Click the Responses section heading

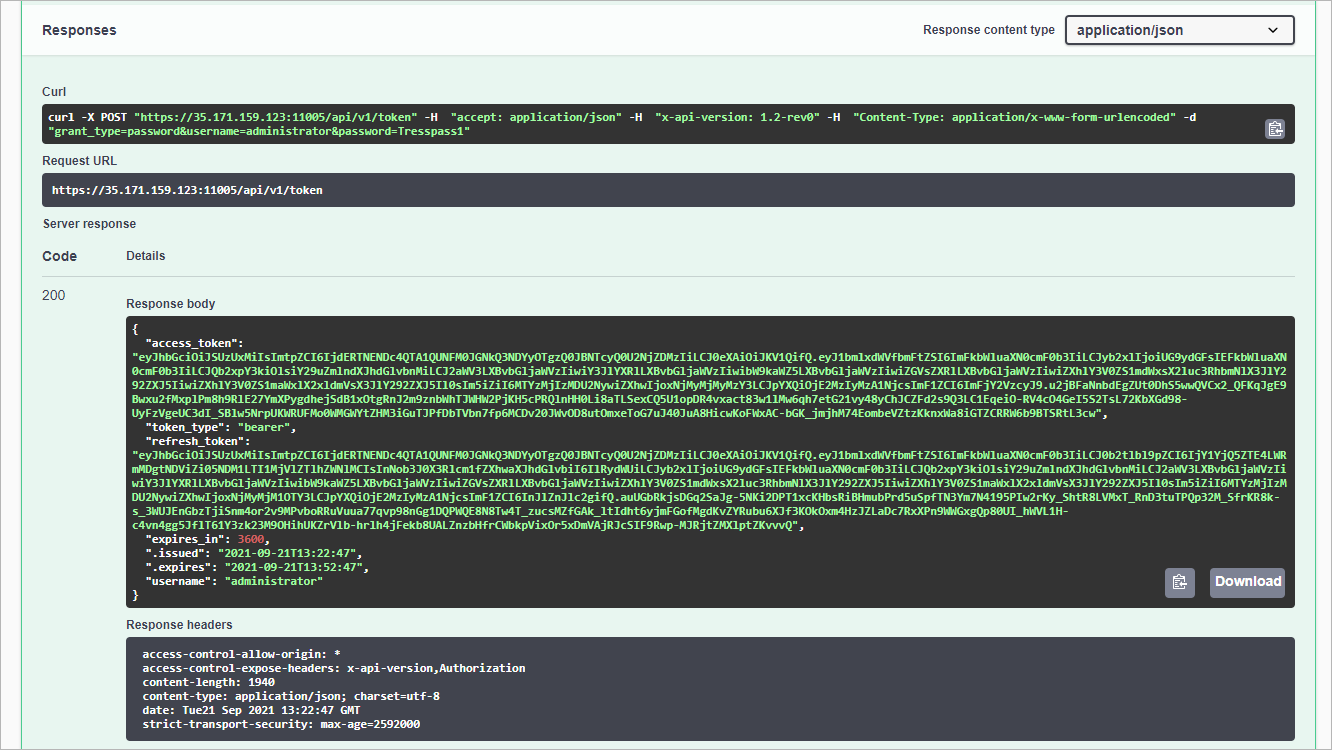pos(79,30)
